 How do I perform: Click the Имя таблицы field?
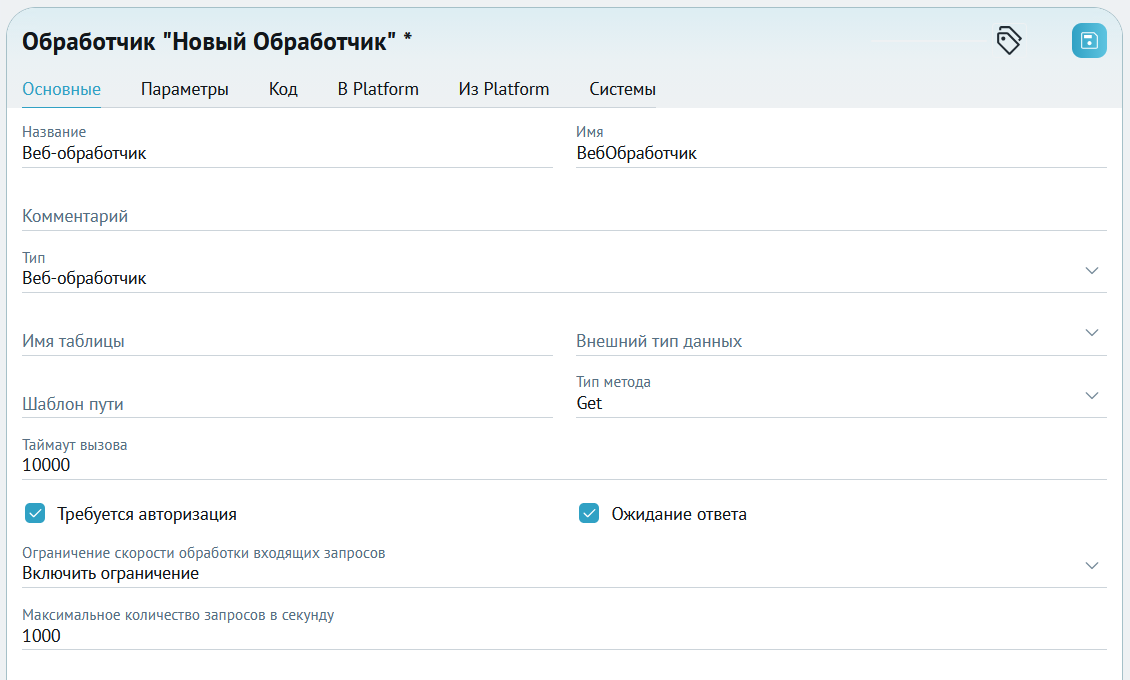[288, 341]
